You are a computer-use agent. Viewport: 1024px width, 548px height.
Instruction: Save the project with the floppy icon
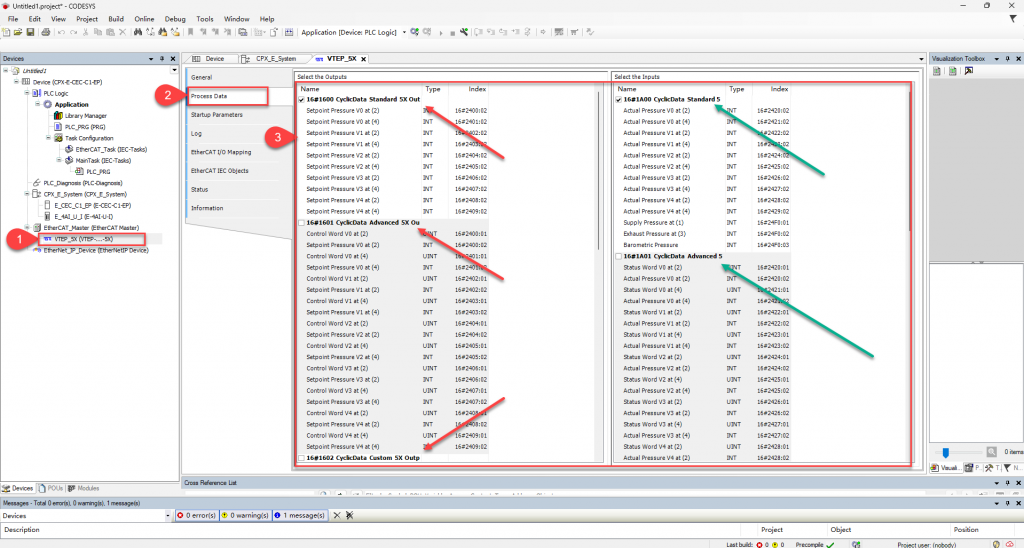pos(30,32)
